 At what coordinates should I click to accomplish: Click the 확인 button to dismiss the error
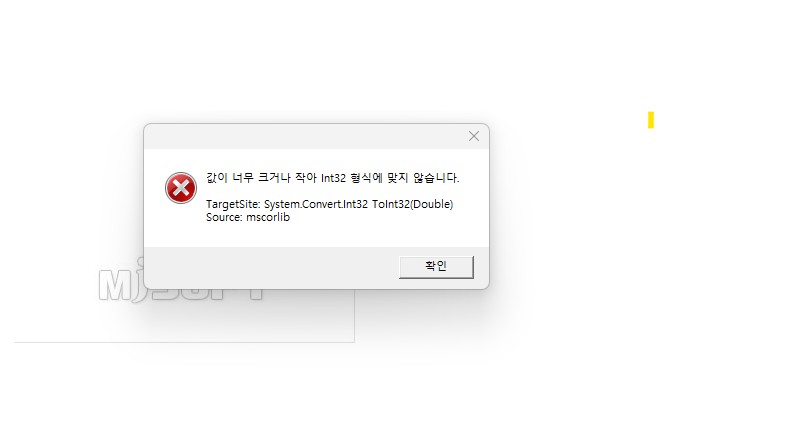click(436, 267)
